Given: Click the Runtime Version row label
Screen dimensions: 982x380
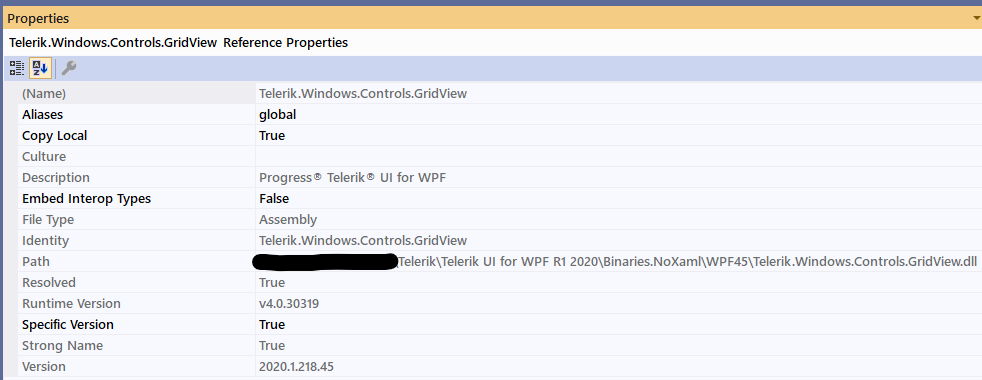Looking at the screenshot, I should pos(71,304).
